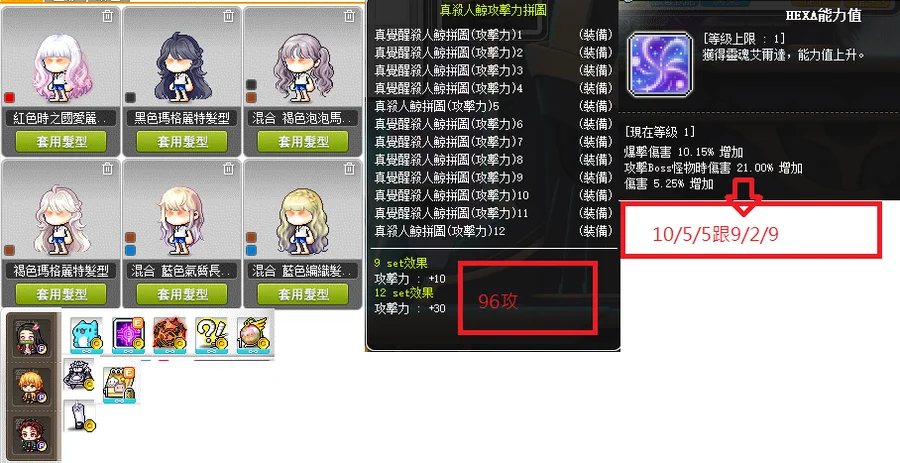
Task: Click the HEXA stat blue swirl icon
Action: (x=660, y=64)
